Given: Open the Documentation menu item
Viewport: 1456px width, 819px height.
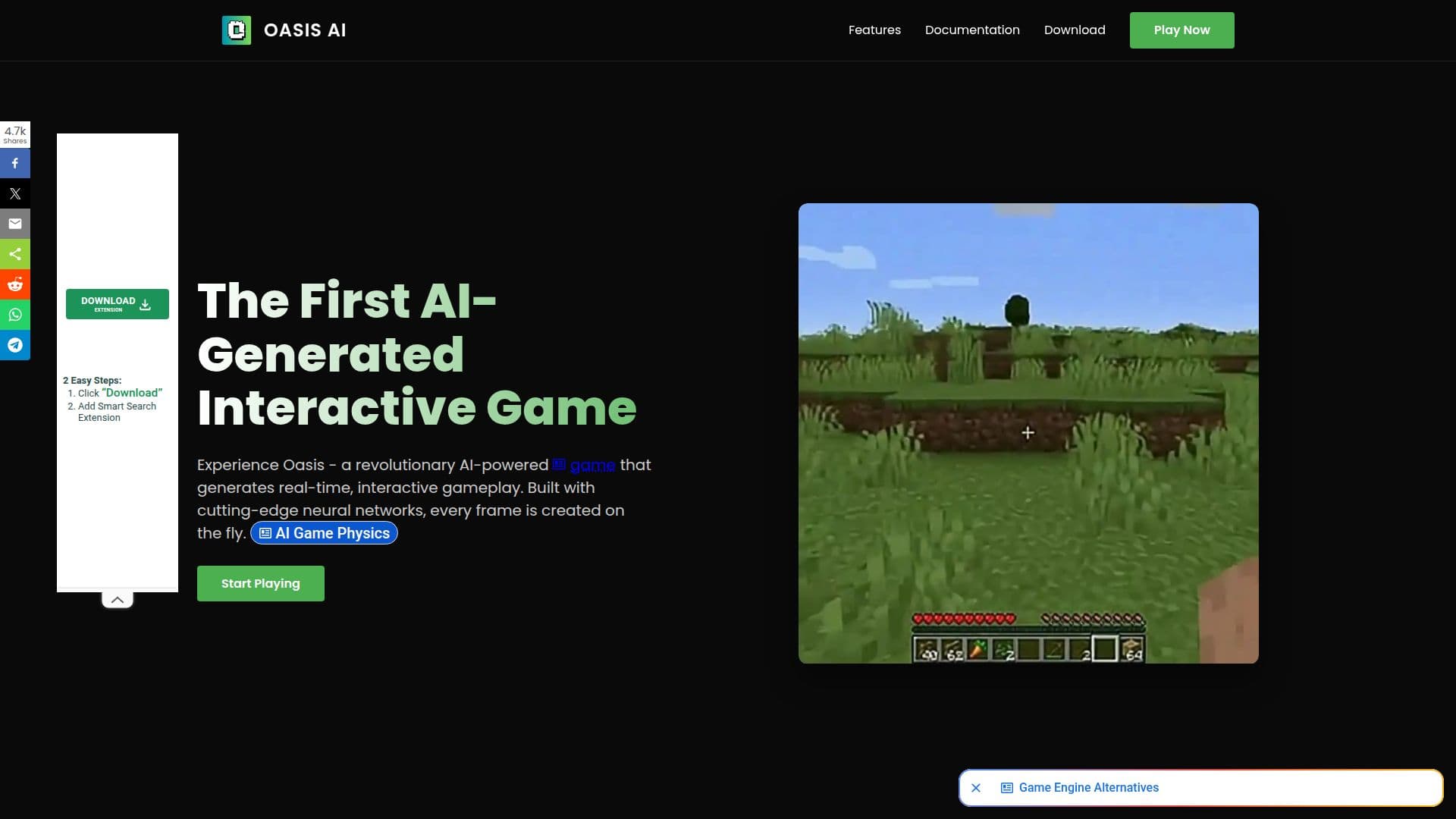Looking at the screenshot, I should click(x=972, y=30).
